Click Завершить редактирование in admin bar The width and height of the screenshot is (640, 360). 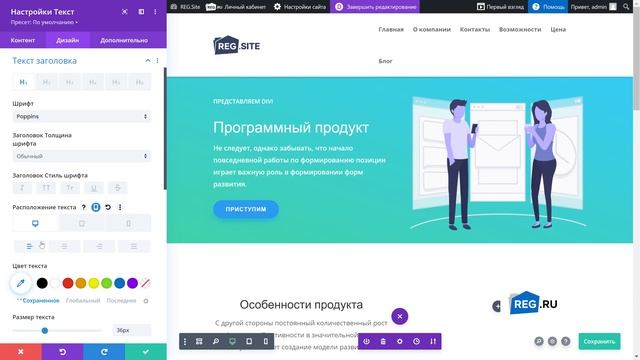tap(376, 7)
